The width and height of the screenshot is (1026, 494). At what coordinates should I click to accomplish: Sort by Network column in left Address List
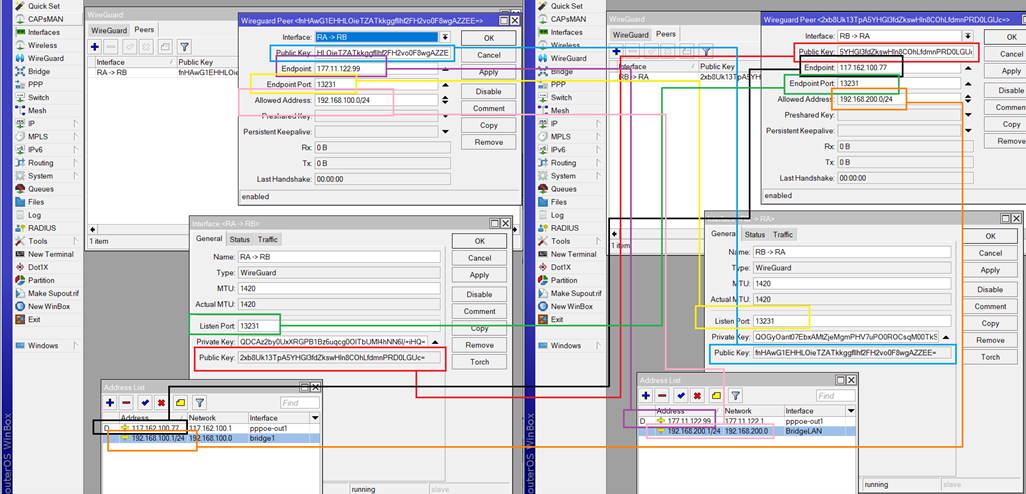(217, 417)
